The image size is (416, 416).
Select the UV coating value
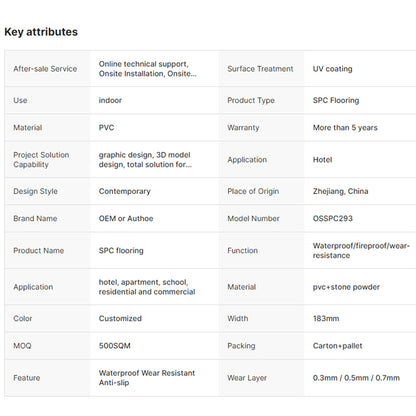pyautogui.click(x=332, y=69)
